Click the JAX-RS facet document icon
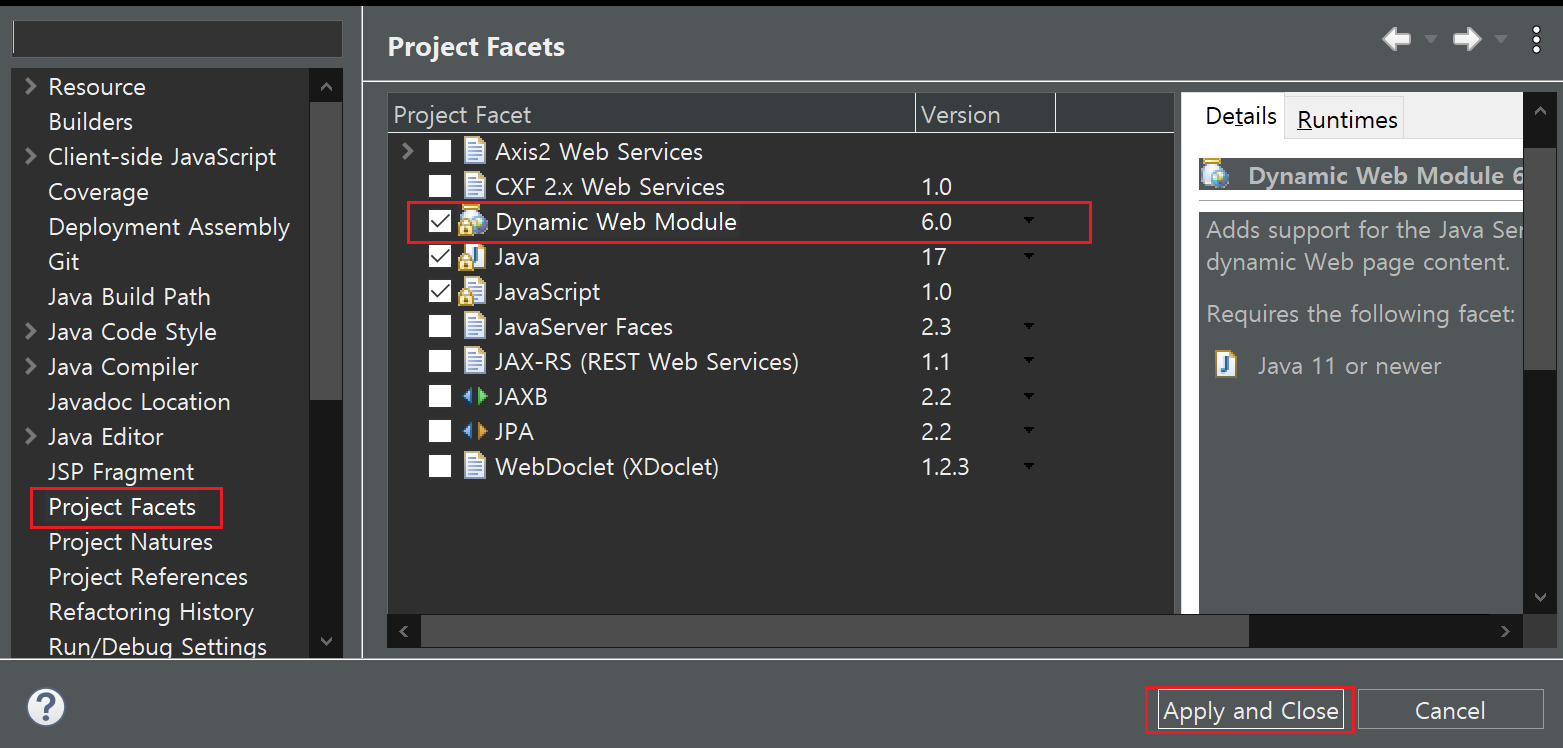Viewport: 1563px width, 748px height. (475, 362)
